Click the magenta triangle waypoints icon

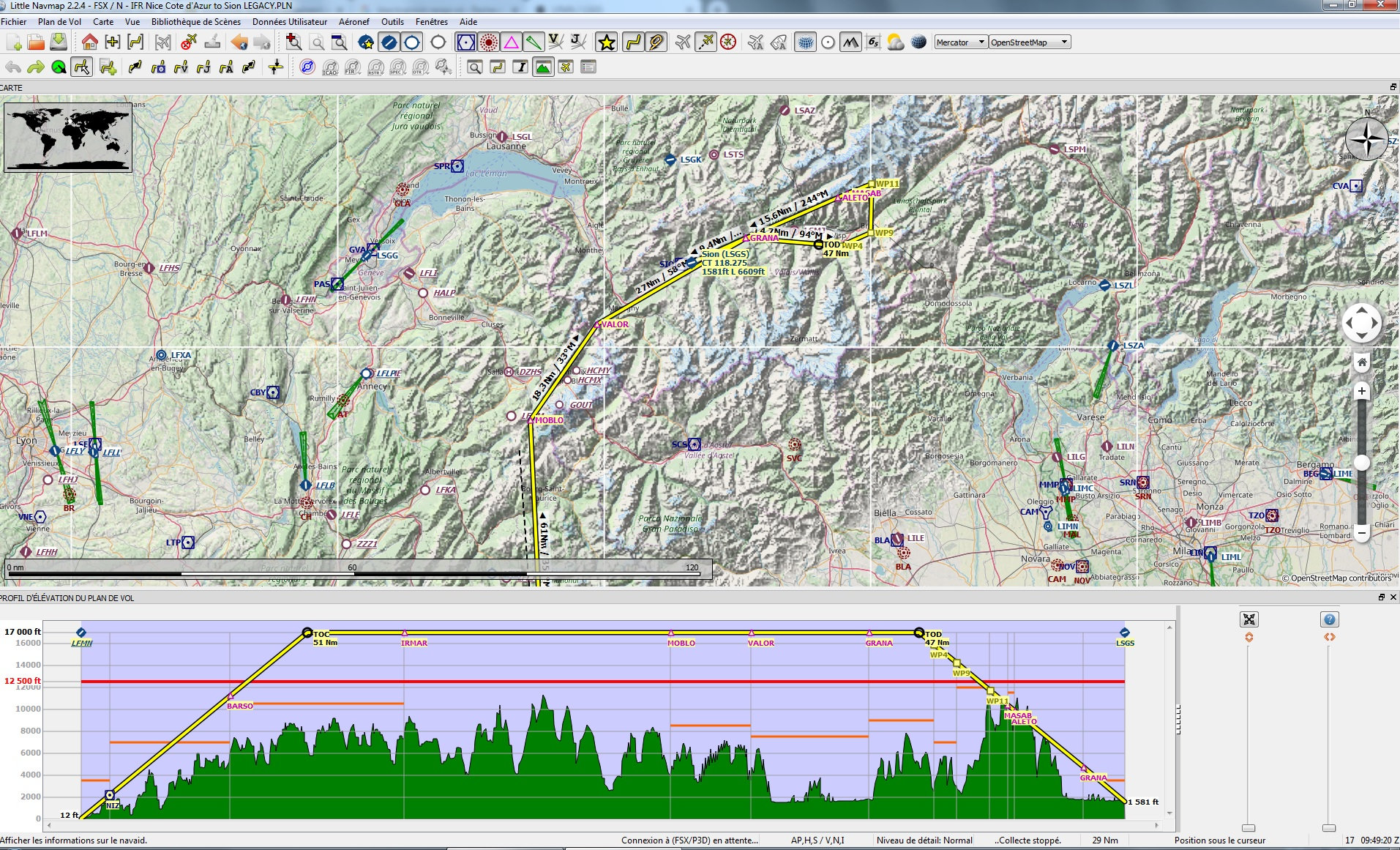coord(511,42)
